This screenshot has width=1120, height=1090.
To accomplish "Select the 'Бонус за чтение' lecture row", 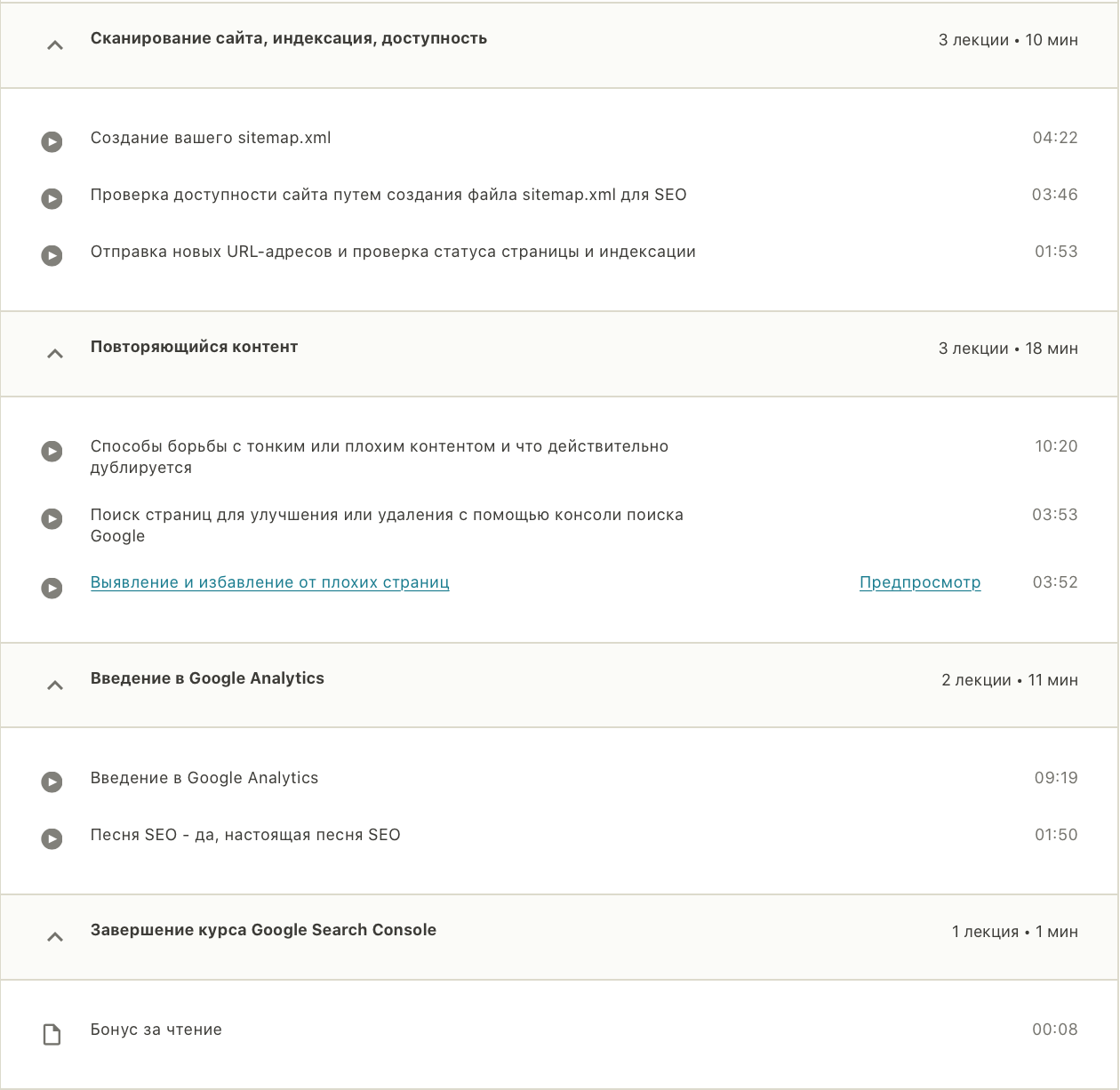I will point(156,1030).
